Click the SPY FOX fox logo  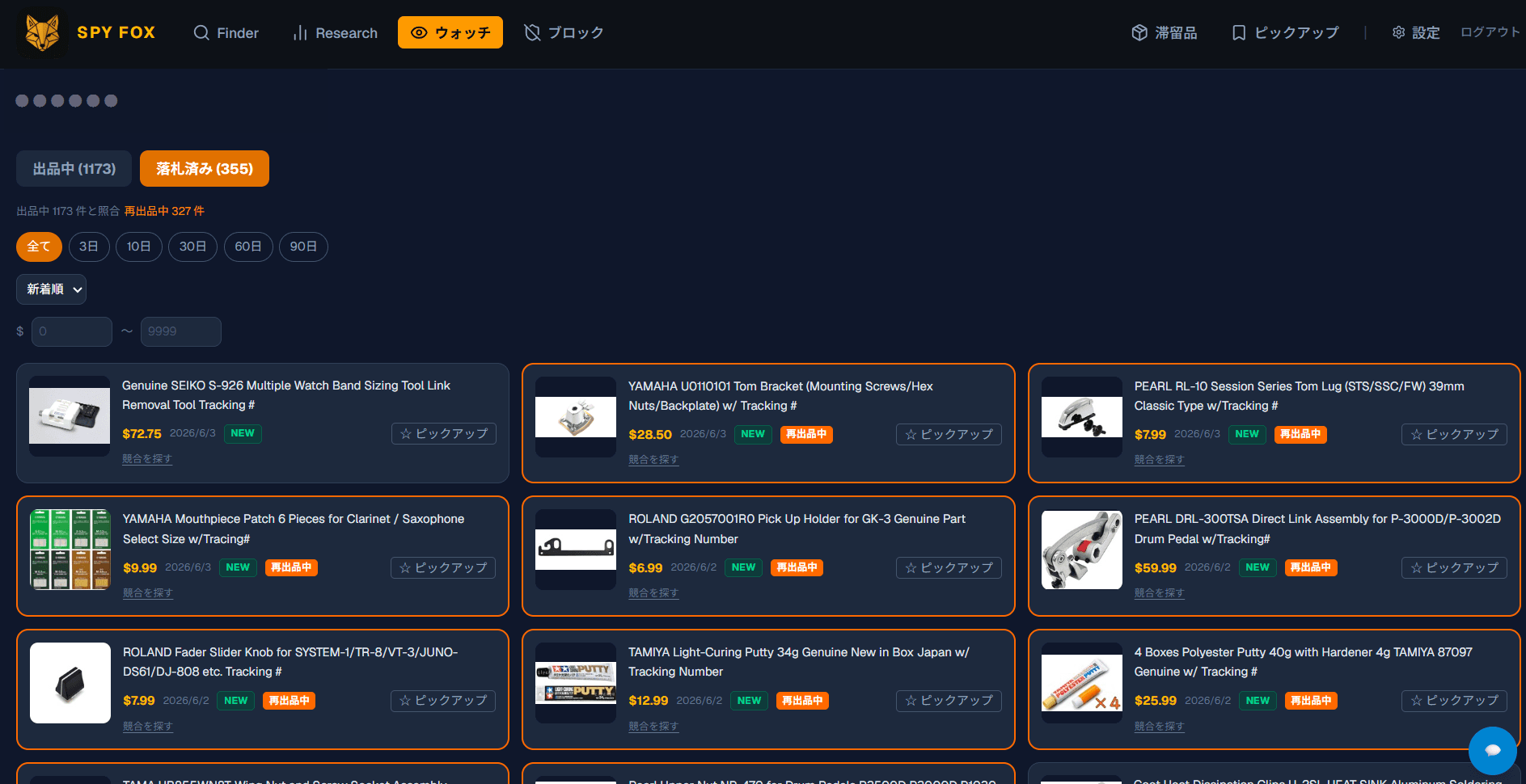42,33
